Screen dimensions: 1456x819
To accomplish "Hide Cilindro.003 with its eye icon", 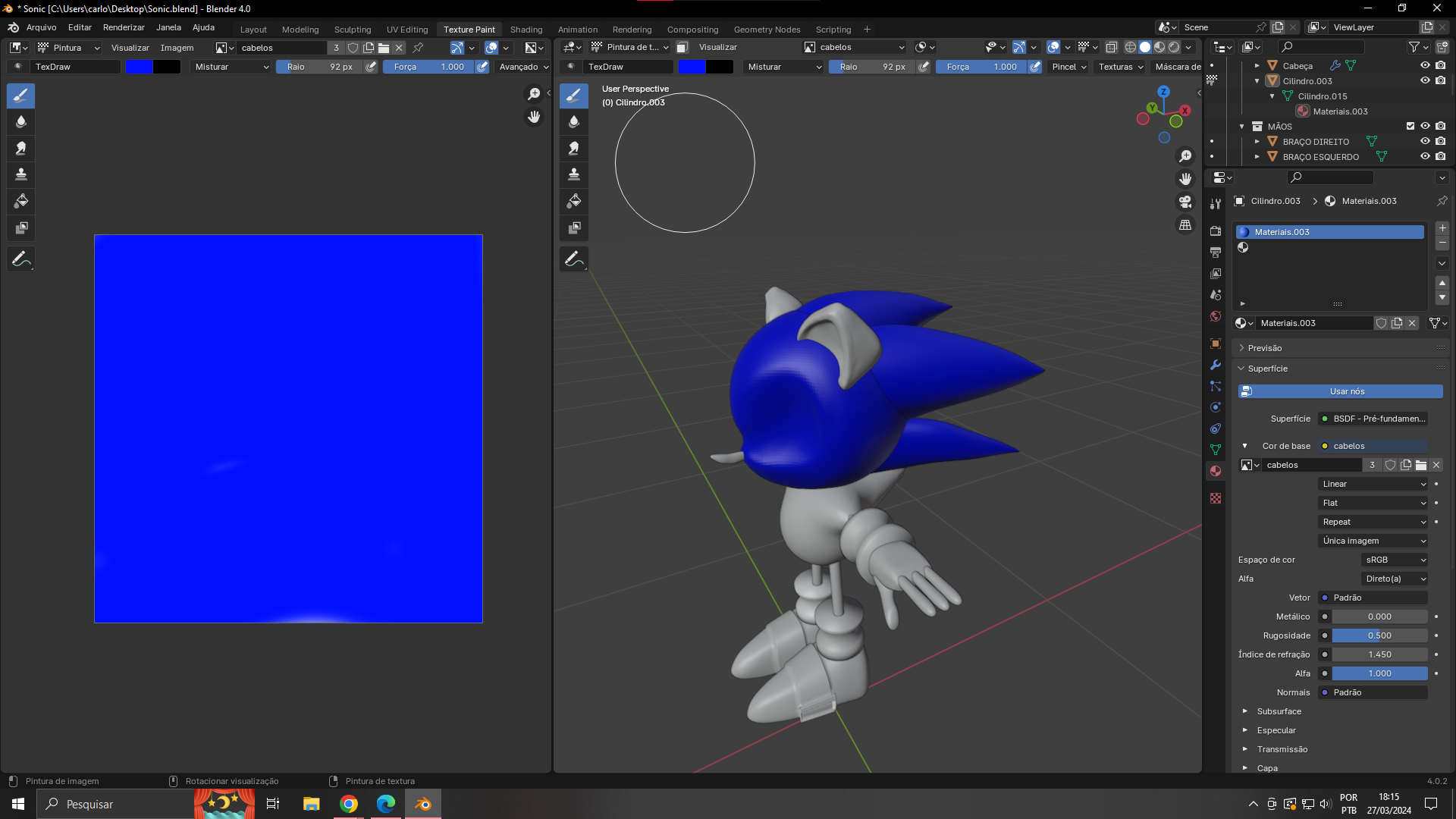I will tap(1425, 80).
